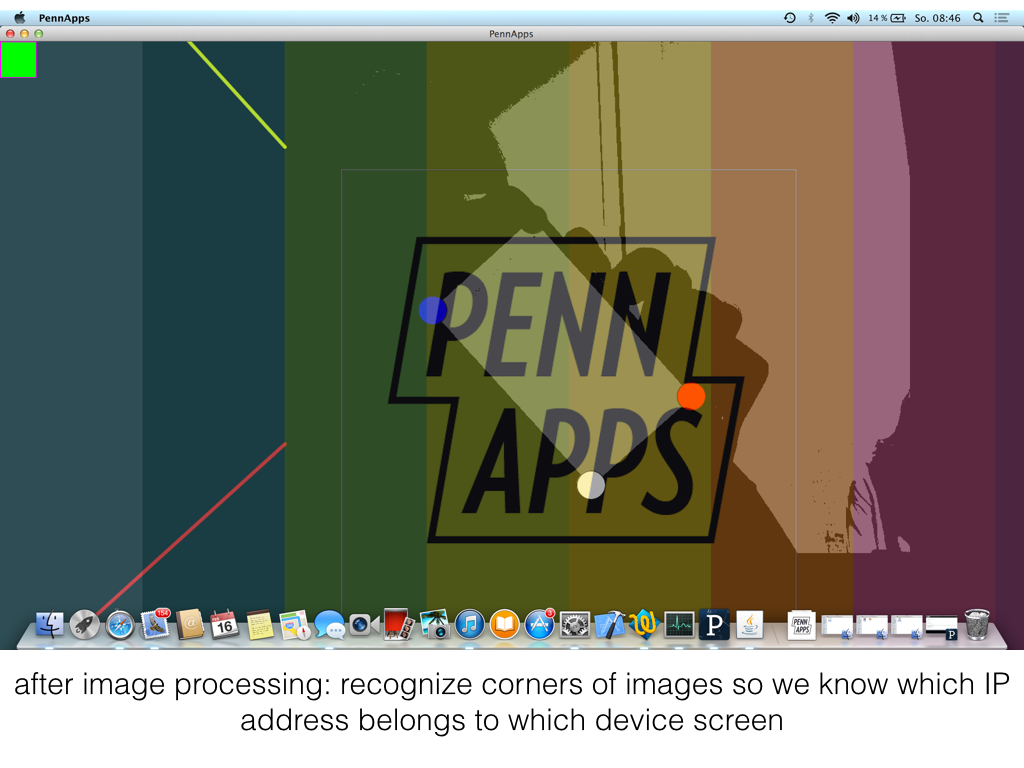The height and width of the screenshot is (768, 1024).
Task: Open Safari compass icon in dock
Action: 120,625
